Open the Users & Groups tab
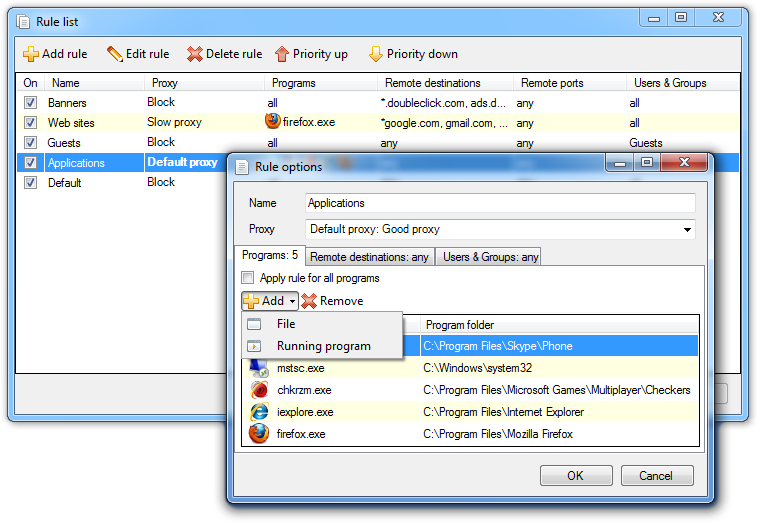This screenshot has height=523, width=759. [x=490, y=257]
